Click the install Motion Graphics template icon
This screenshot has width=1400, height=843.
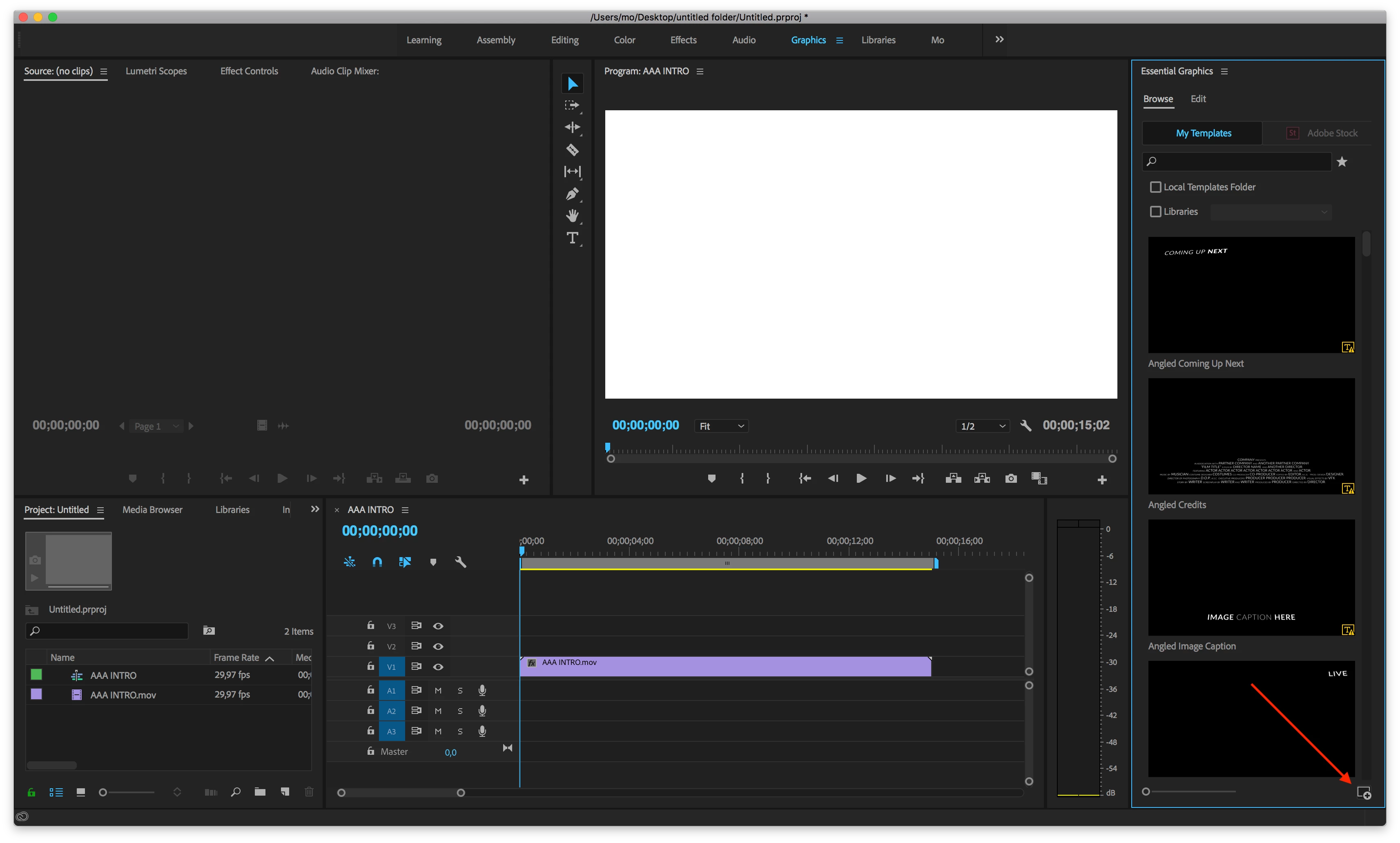[x=1363, y=792]
